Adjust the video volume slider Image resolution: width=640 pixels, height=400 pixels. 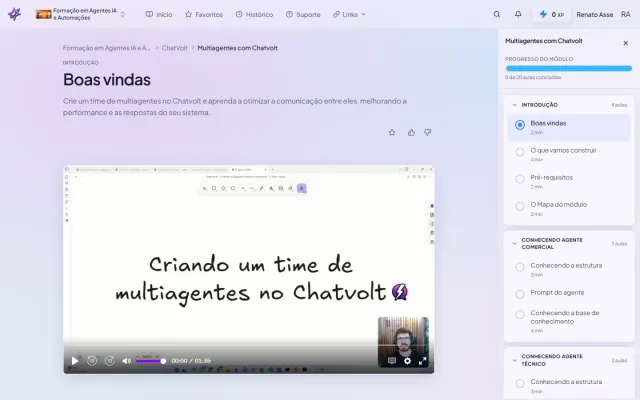150,361
